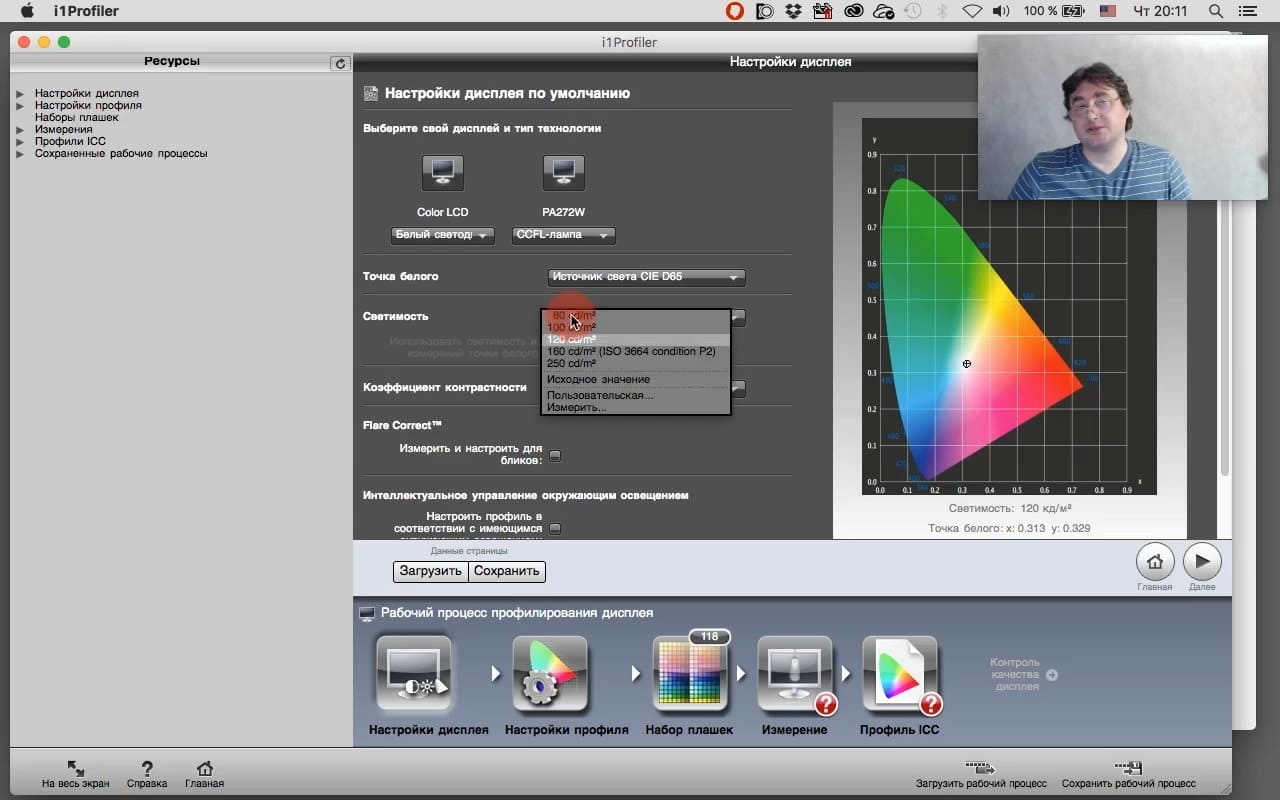Click the white point marker on chromaticity diagram
The image size is (1280, 800).
tap(967, 364)
